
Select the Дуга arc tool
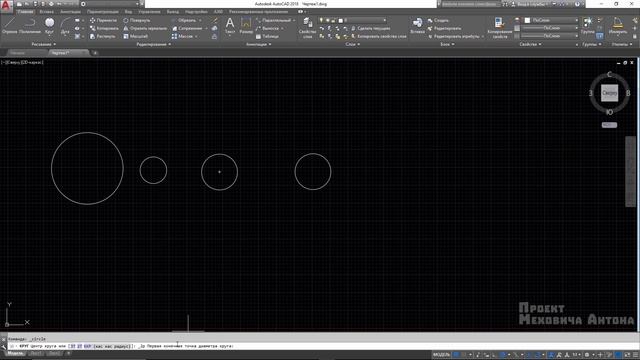coord(65,26)
